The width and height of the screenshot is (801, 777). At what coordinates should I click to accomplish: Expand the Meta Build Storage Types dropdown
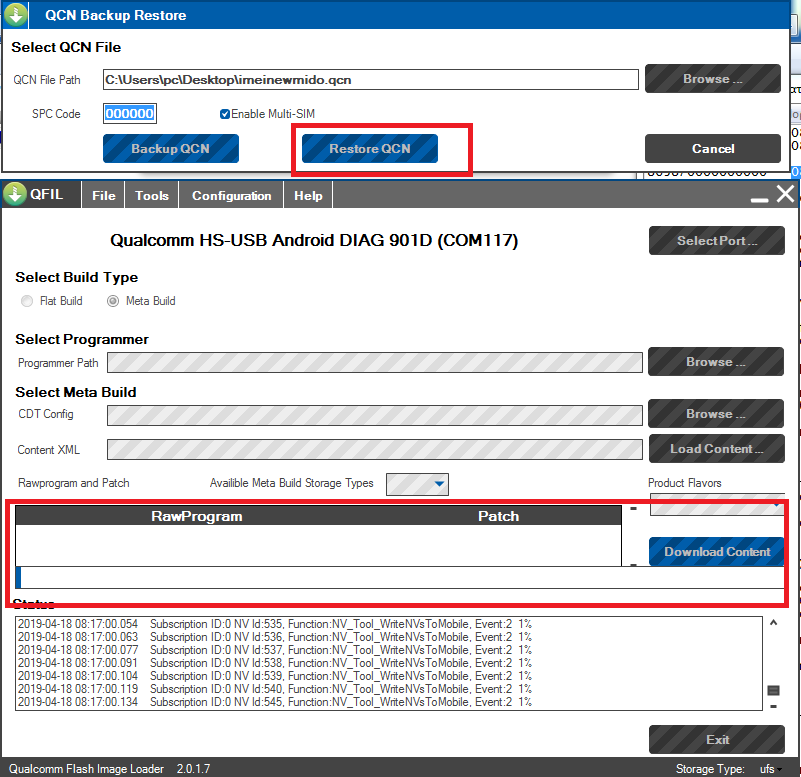[x=439, y=485]
